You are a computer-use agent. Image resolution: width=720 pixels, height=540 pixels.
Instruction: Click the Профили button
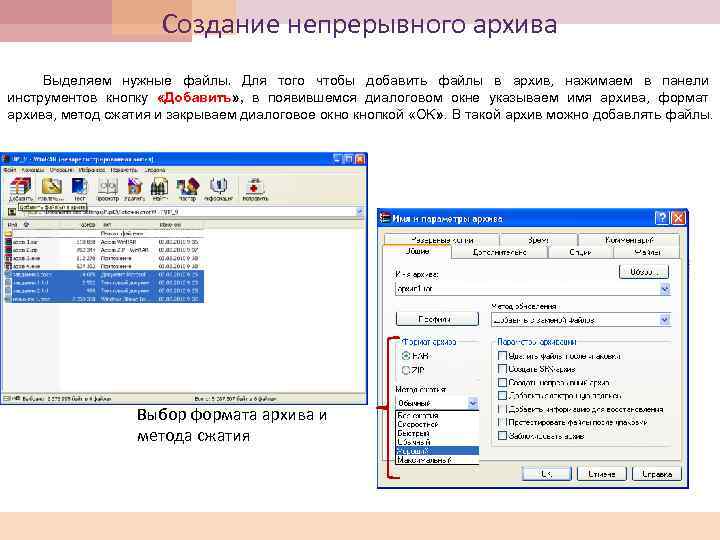click(x=437, y=319)
